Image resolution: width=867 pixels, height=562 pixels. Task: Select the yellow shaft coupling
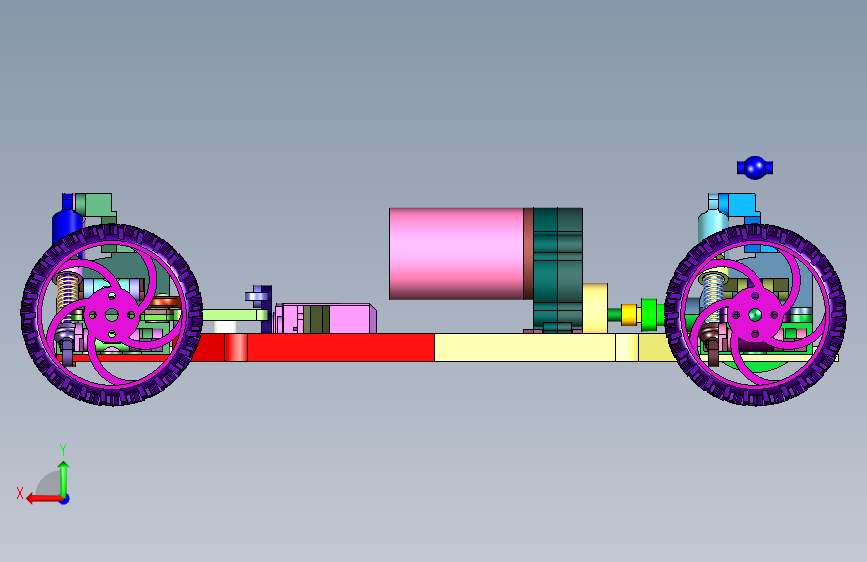click(630, 315)
